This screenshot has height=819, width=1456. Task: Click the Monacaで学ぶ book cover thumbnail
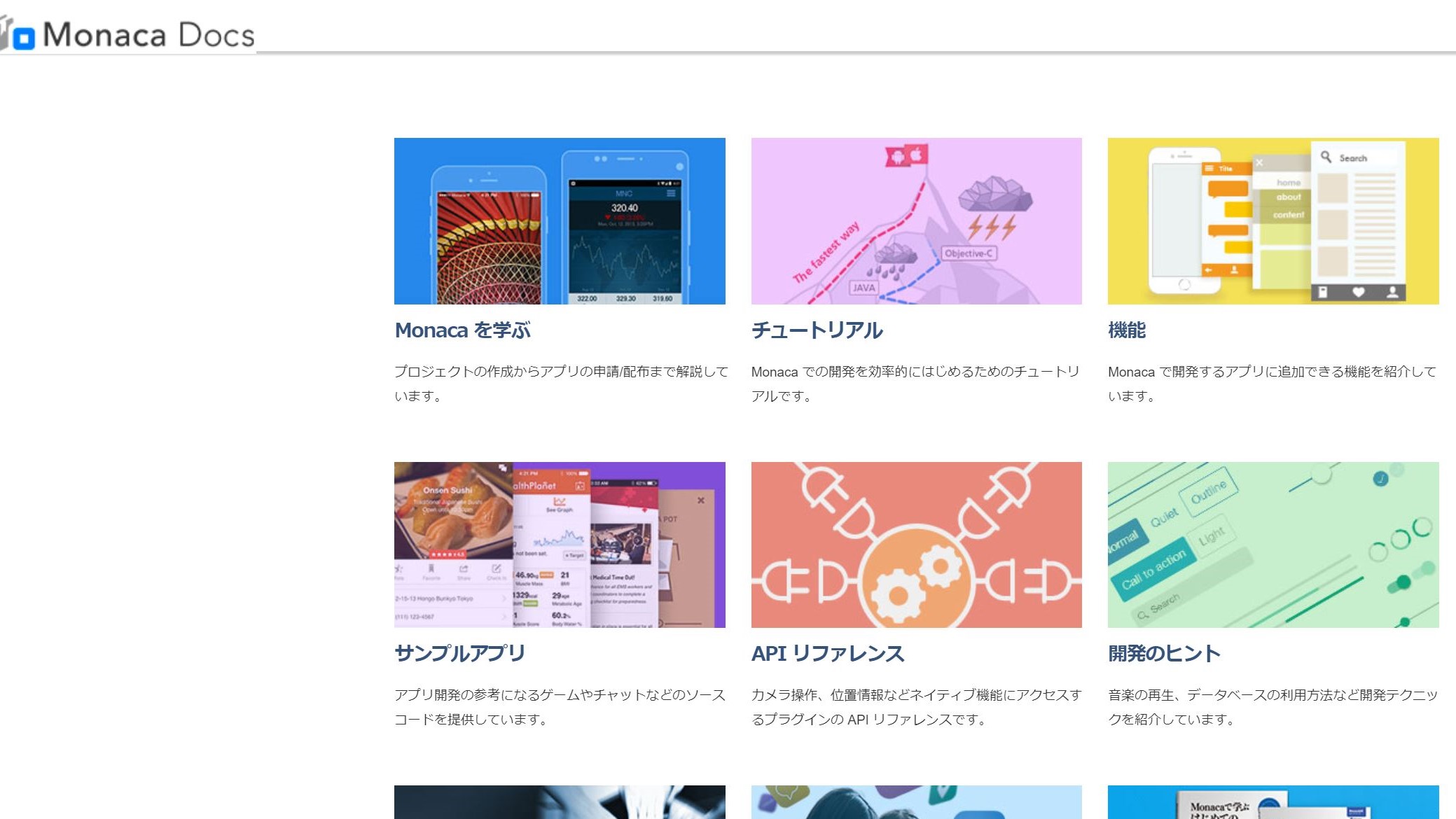point(1273,802)
